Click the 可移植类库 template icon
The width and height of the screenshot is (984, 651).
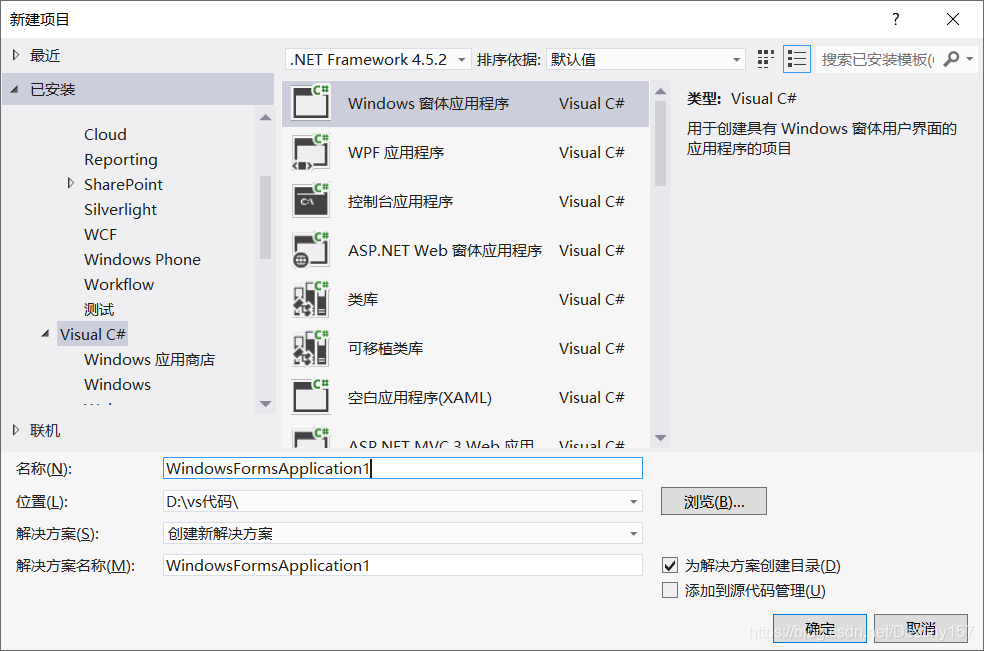(x=311, y=348)
